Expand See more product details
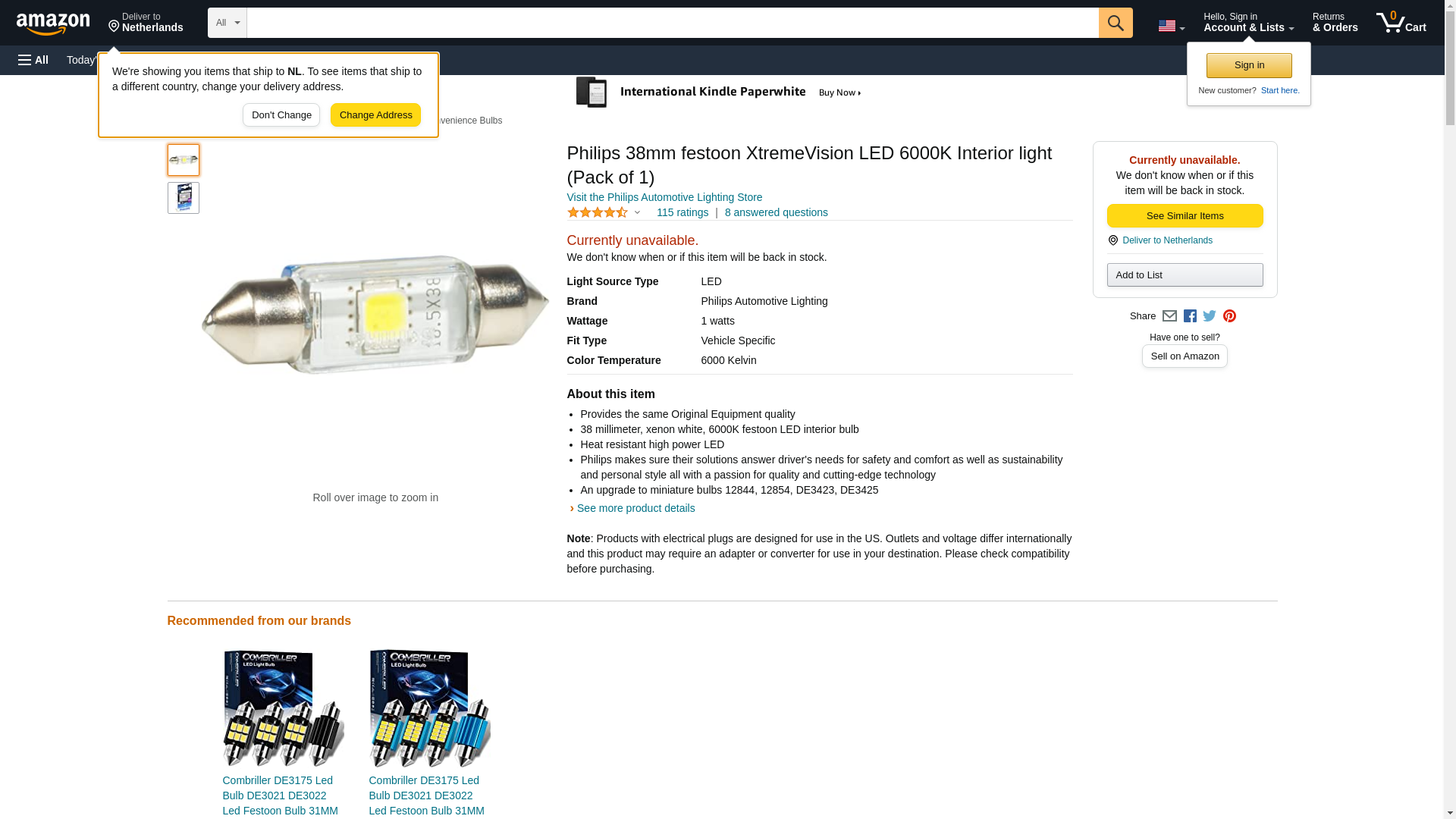 point(635,508)
